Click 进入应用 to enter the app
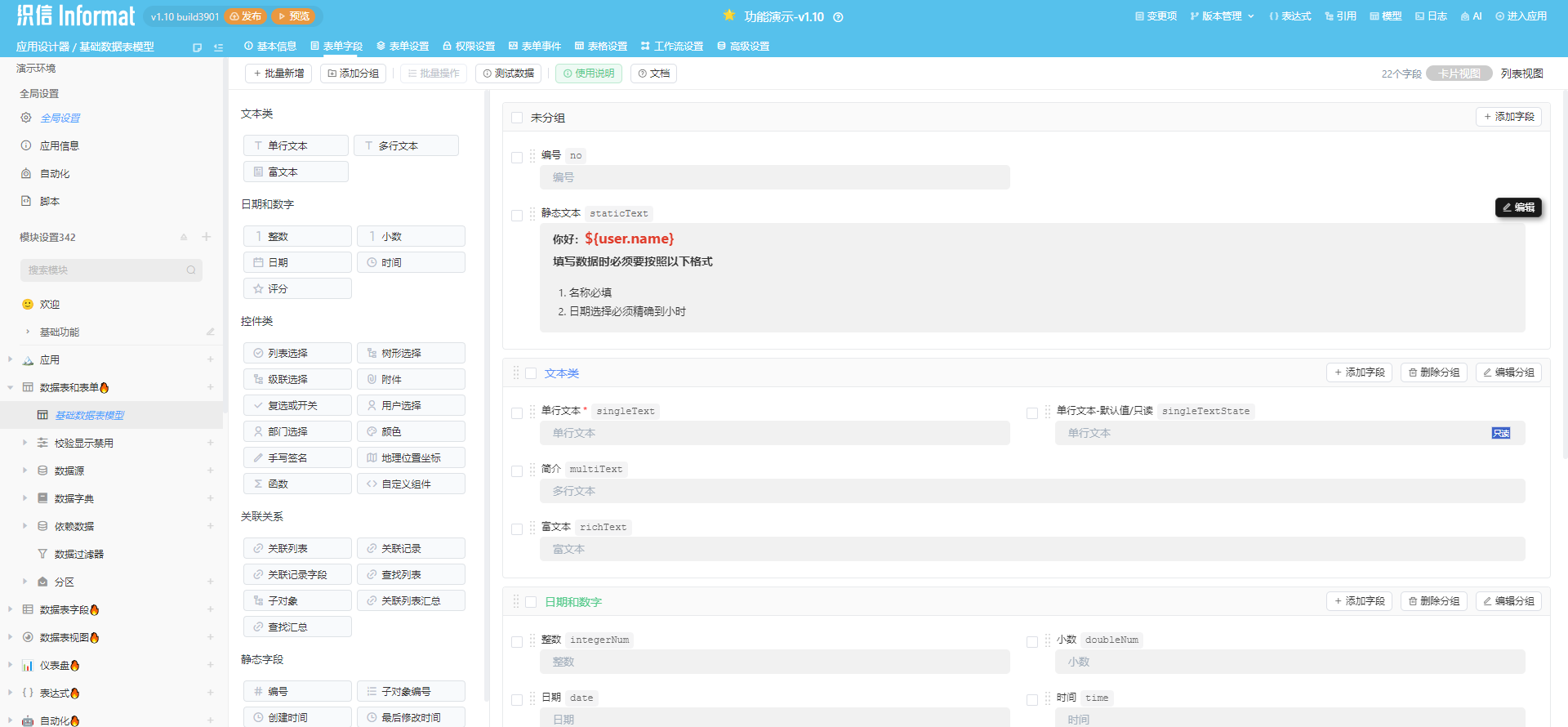 pyautogui.click(x=1521, y=16)
